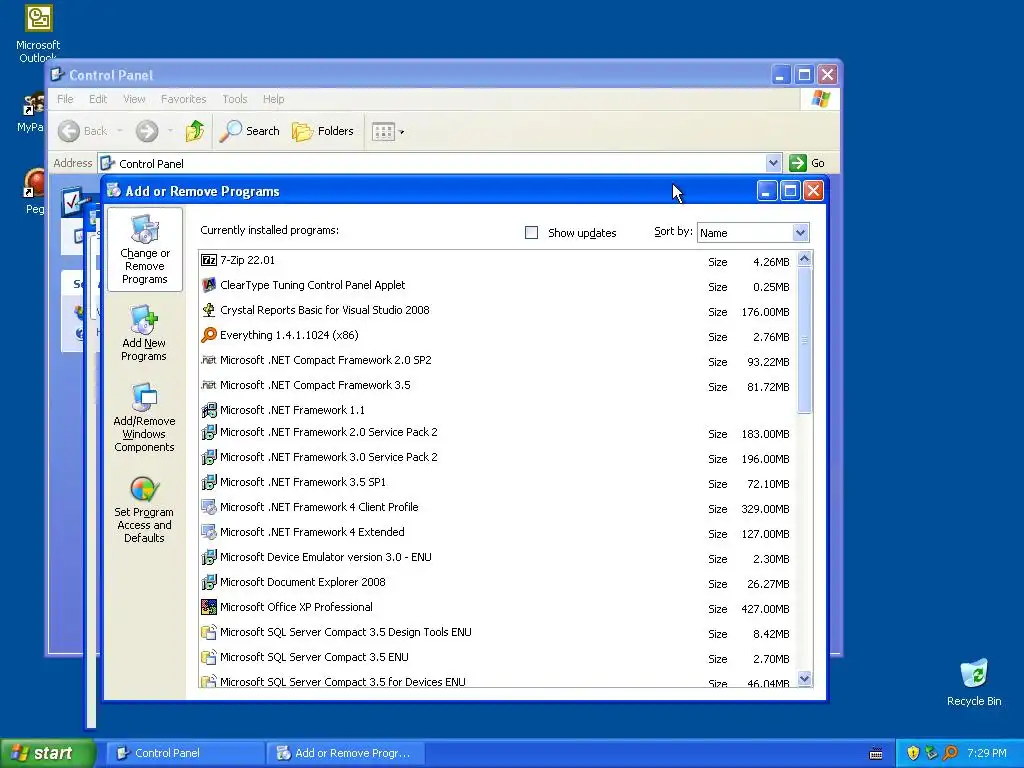Click the 329.00MB size value
This screenshot has width=1024, height=768.
765,509
